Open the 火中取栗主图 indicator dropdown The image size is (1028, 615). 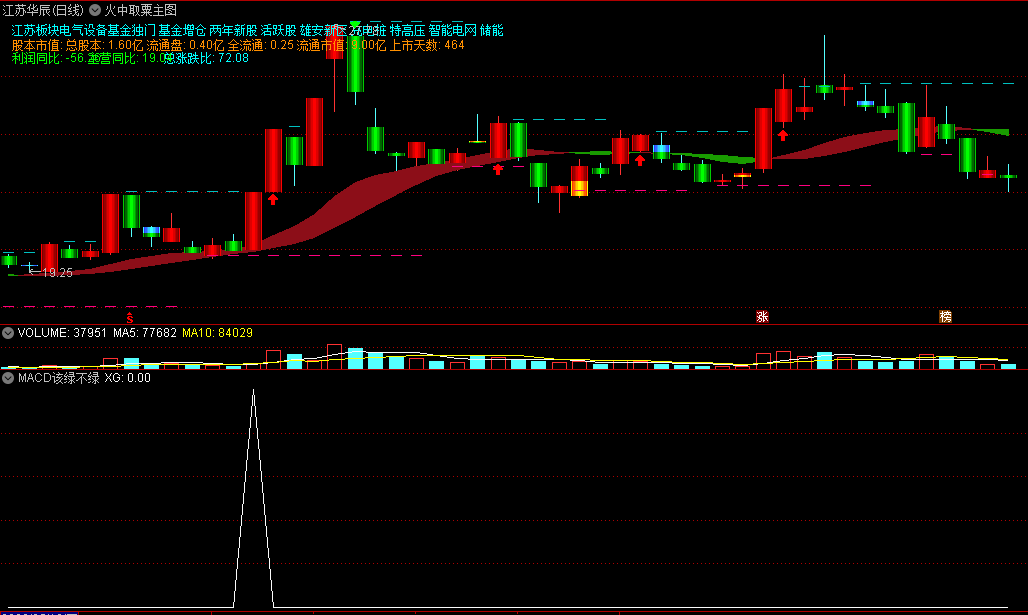tap(95, 10)
